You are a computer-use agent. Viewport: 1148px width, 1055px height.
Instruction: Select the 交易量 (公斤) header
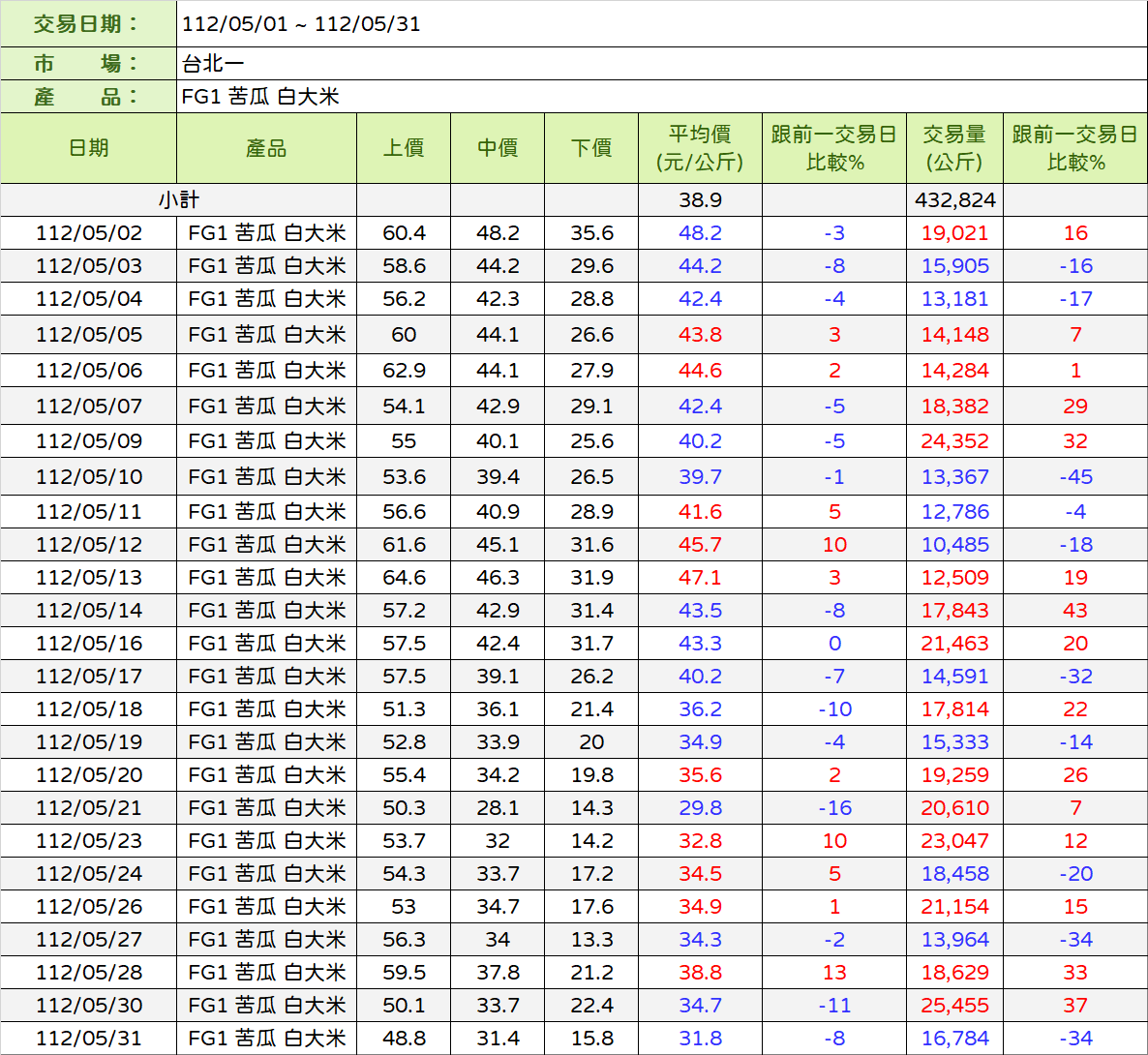pyautogui.click(x=954, y=148)
